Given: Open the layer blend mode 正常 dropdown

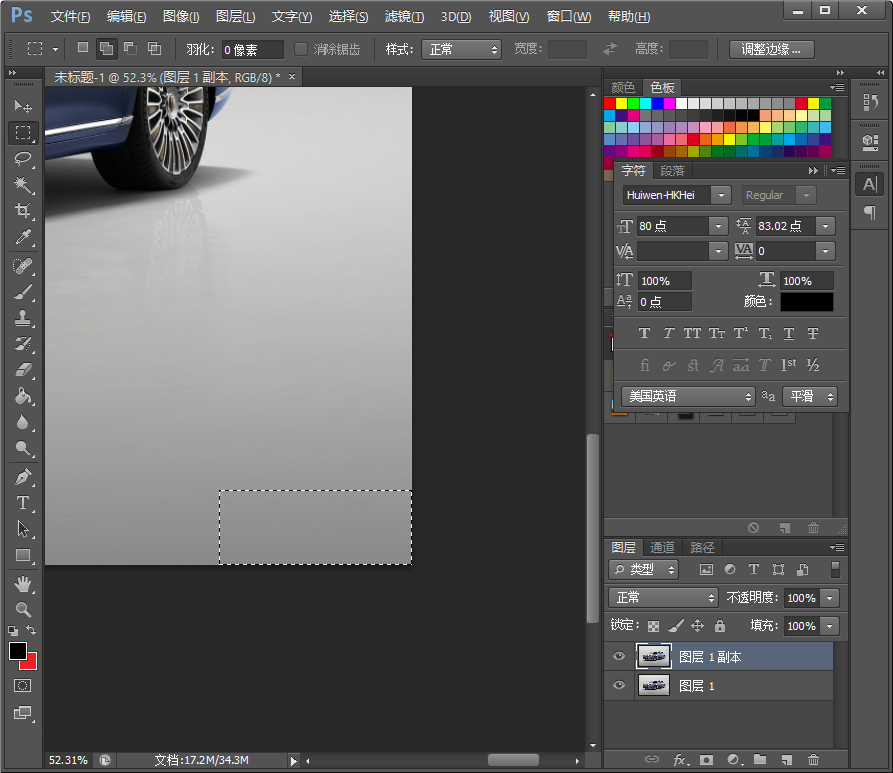Looking at the screenshot, I should pyautogui.click(x=664, y=597).
